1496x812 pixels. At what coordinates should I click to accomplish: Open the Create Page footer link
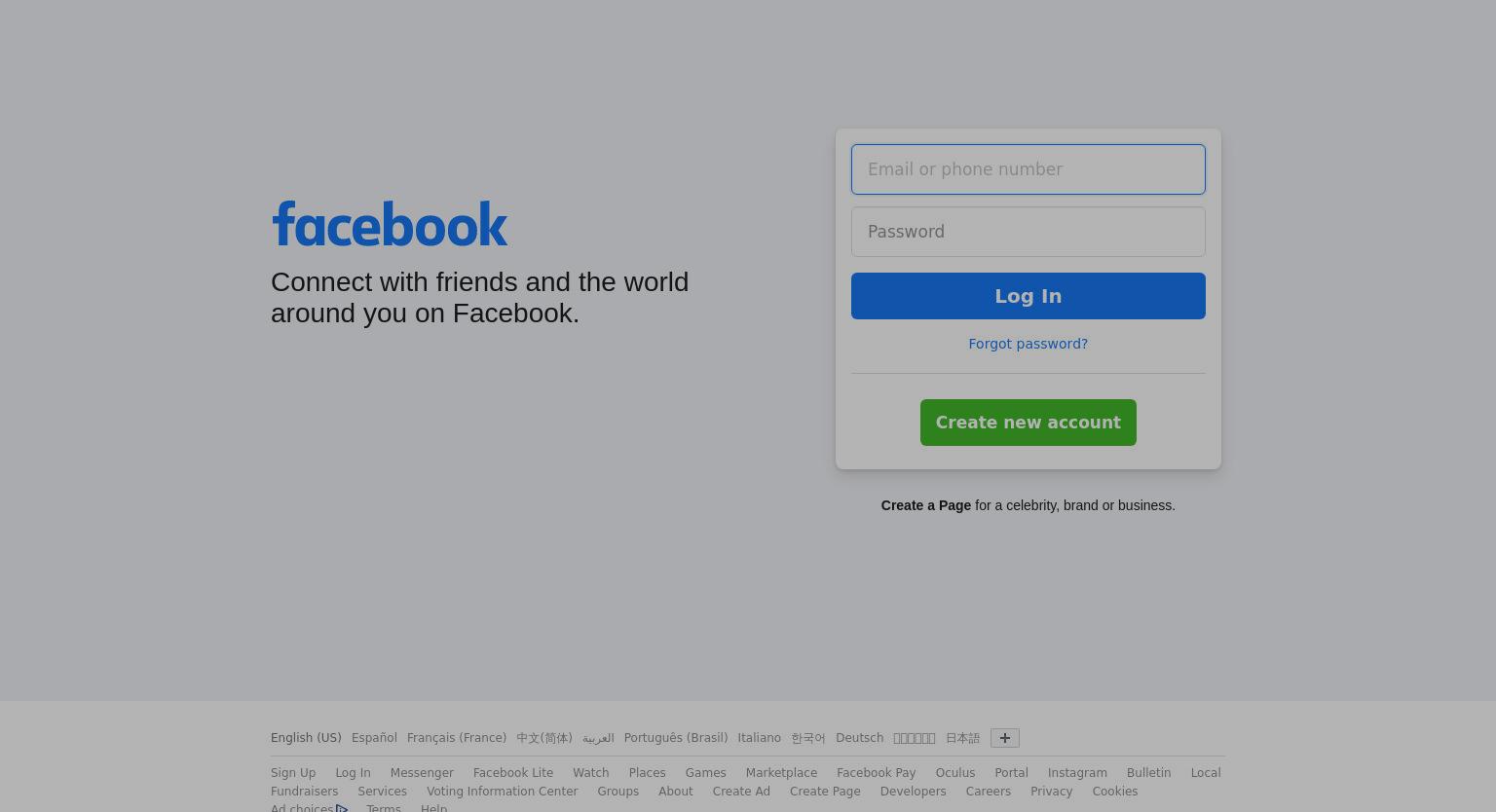click(825, 792)
